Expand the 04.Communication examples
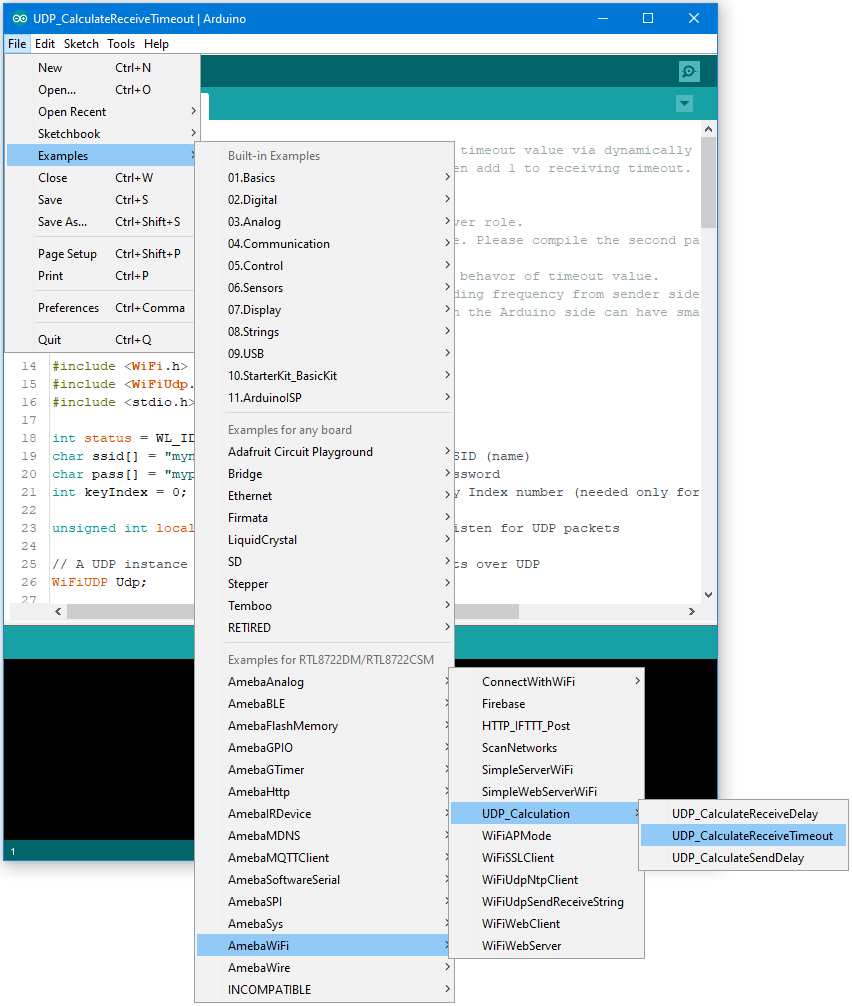Screen dimensions: 852x1006 coord(325,244)
